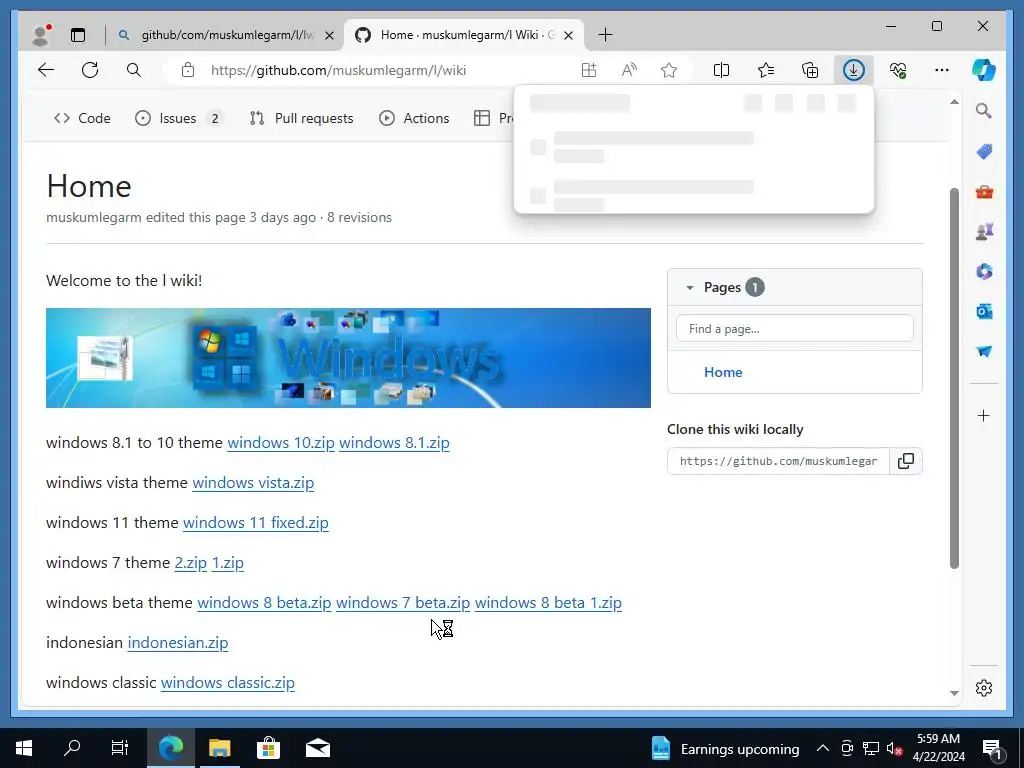Image resolution: width=1024 pixels, height=768 pixels.
Task: Open File Explorer from taskbar
Action: (219, 748)
